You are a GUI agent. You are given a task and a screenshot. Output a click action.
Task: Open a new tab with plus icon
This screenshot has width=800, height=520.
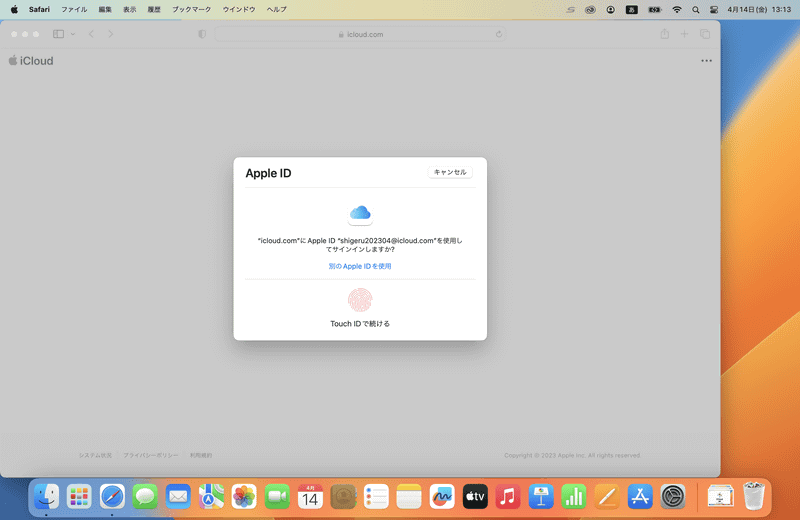pyautogui.click(x=684, y=34)
